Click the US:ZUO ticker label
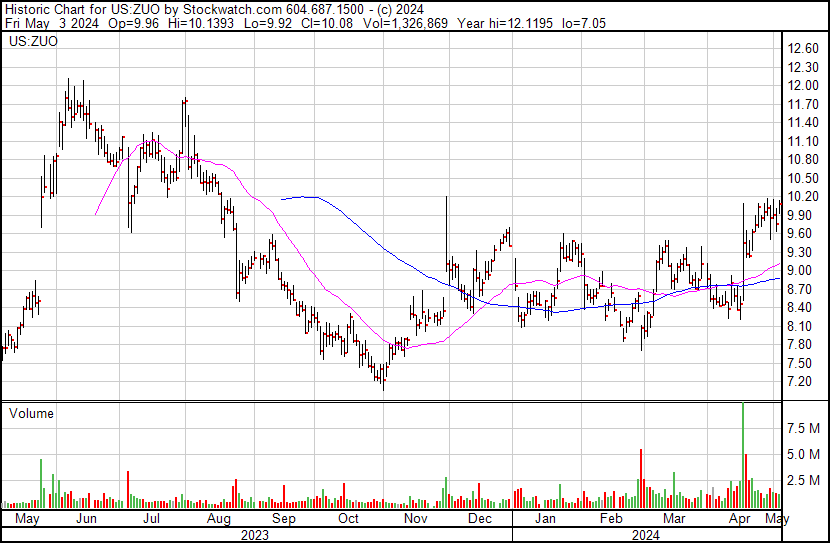Image resolution: width=830 pixels, height=543 pixels. point(33,41)
